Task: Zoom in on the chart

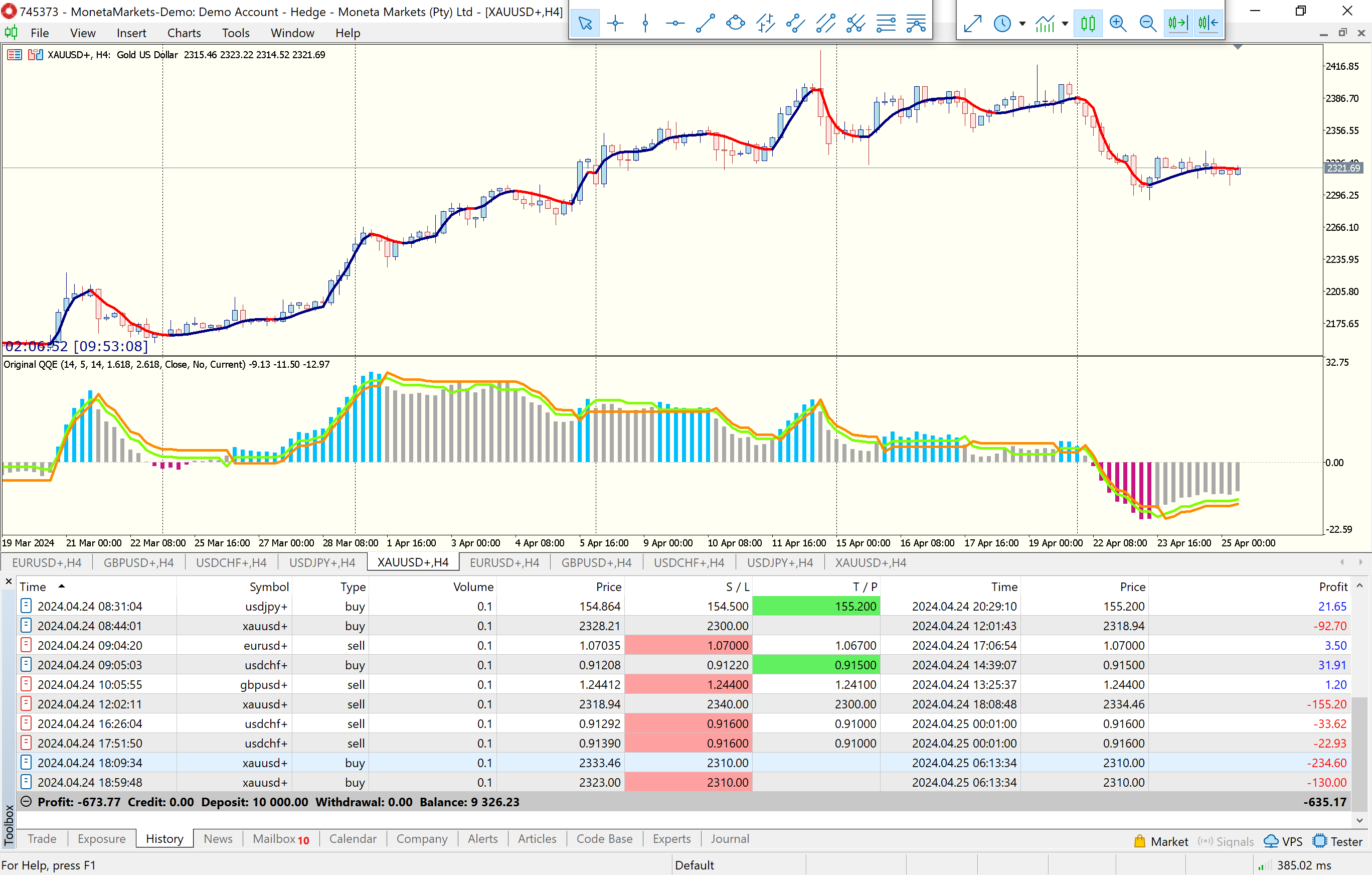Action: 1118,24
